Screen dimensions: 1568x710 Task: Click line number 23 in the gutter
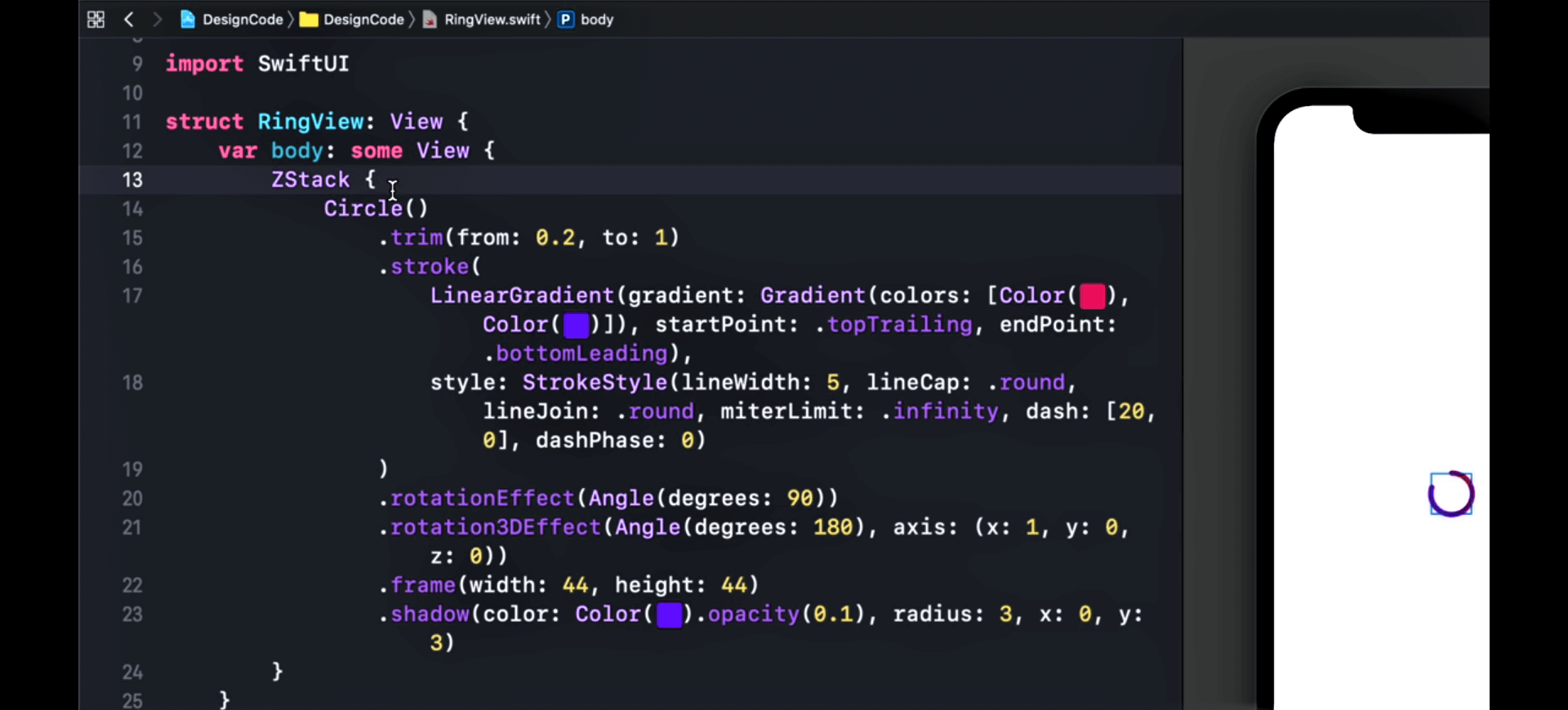click(x=132, y=614)
